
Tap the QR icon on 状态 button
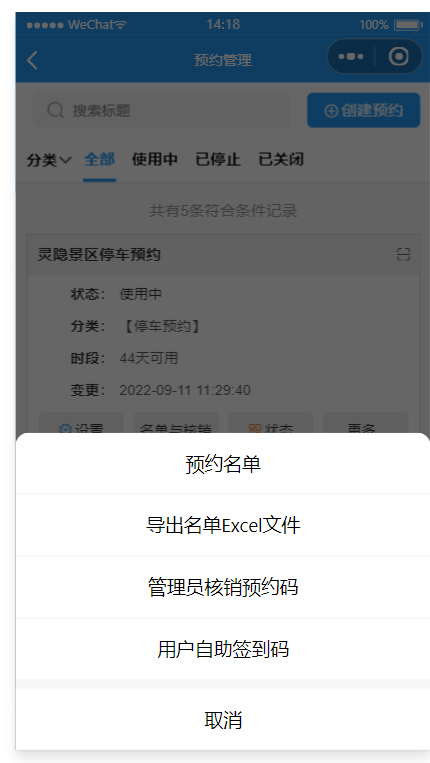click(255, 429)
